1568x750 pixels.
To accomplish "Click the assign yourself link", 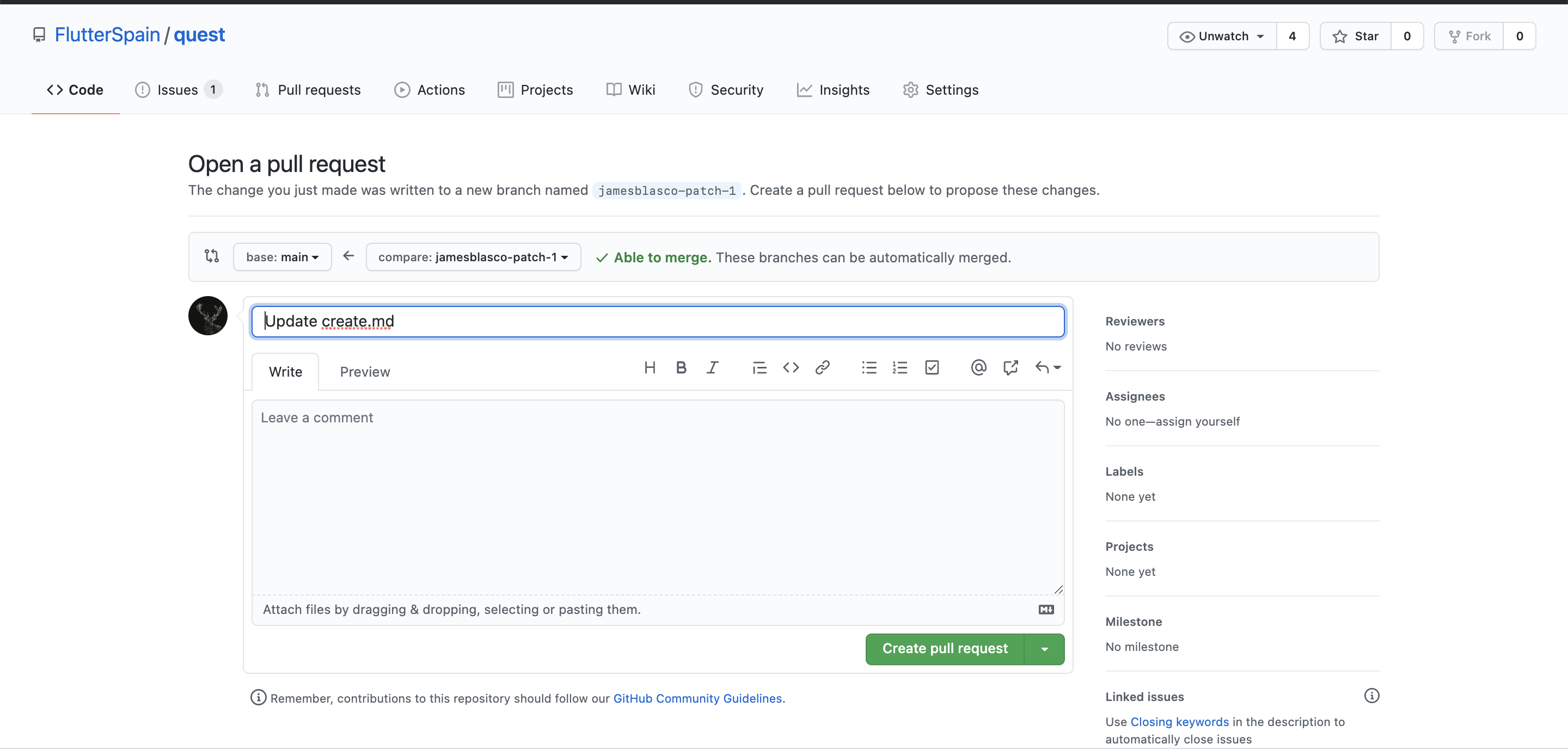I will click(1197, 421).
